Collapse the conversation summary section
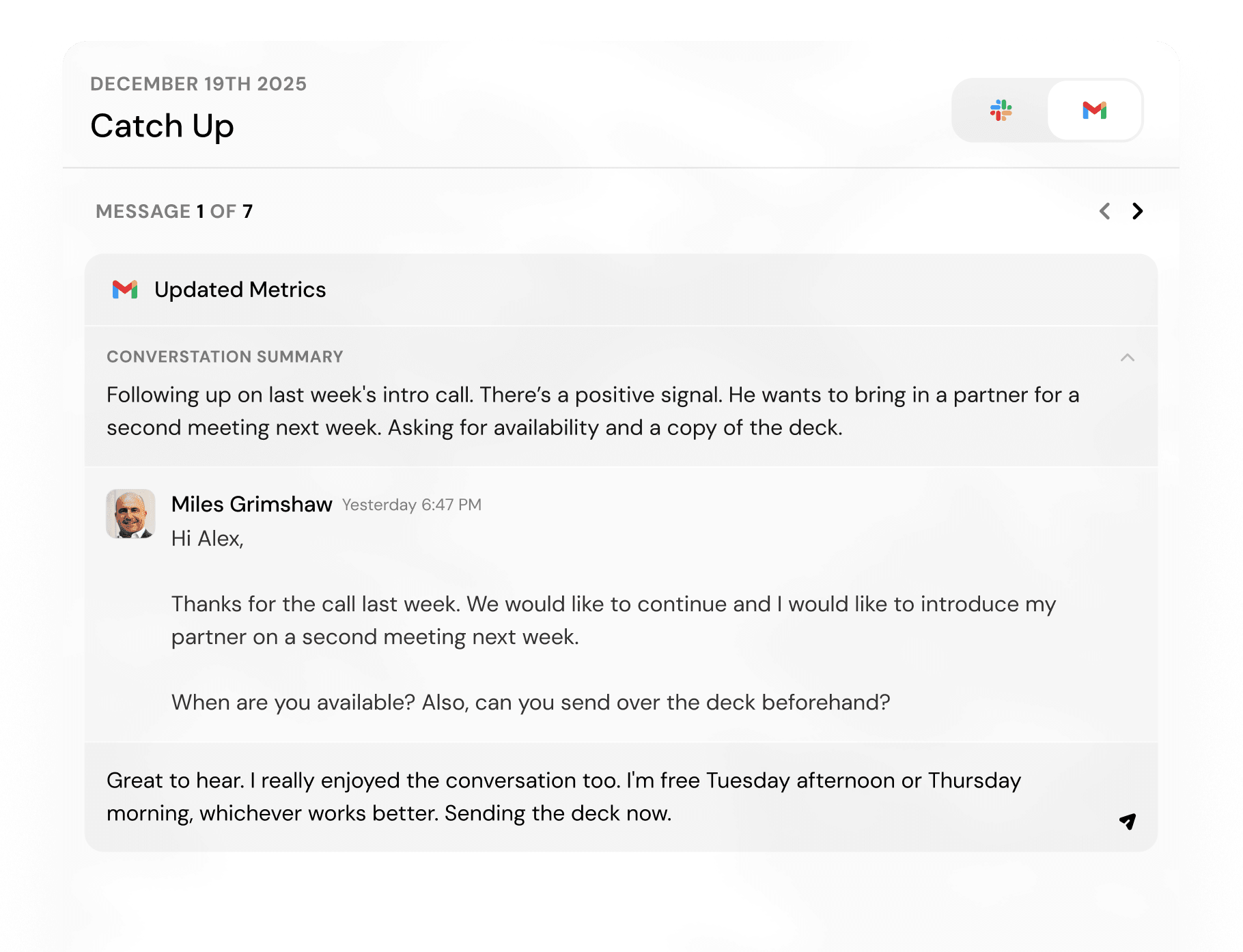1243x952 pixels. click(x=1127, y=357)
